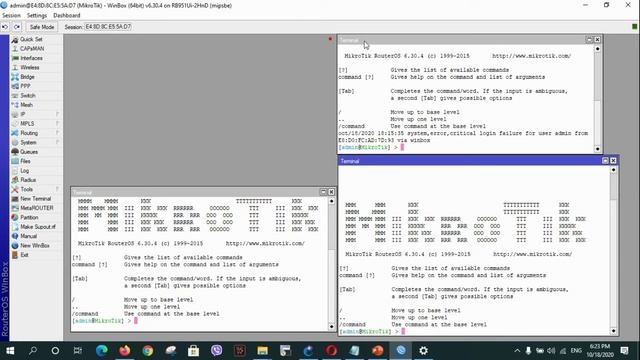Viewport: 640px width, 360px height.
Task: Show hidden system tray icons
Action: 517,351
